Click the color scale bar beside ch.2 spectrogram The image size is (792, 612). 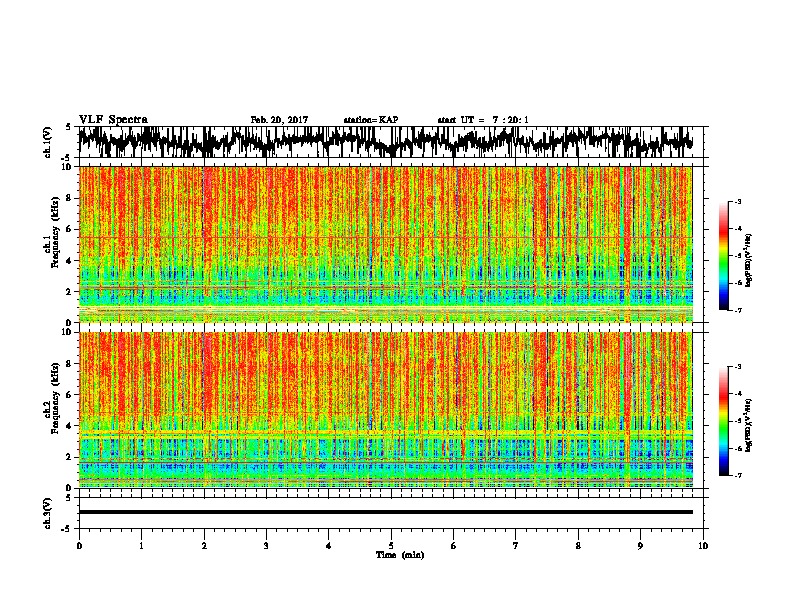[x=723, y=421]
